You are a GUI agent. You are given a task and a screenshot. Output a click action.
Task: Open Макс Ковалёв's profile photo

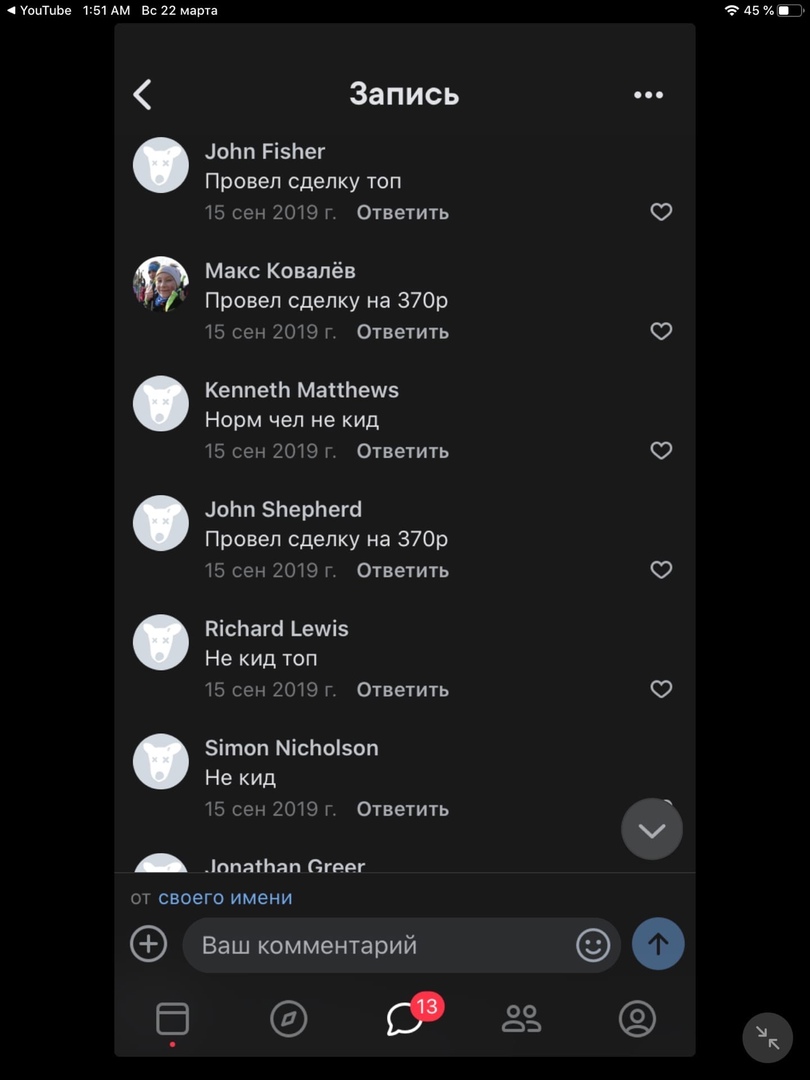tap(161, 284)
